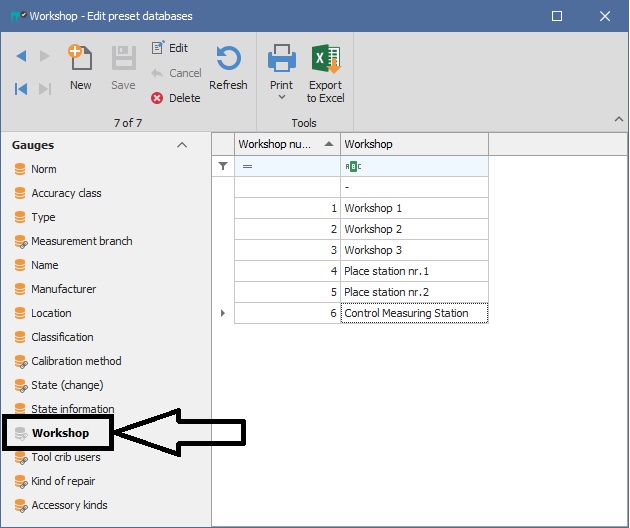Click the filter row funnel icon

(x=223, y=166)
